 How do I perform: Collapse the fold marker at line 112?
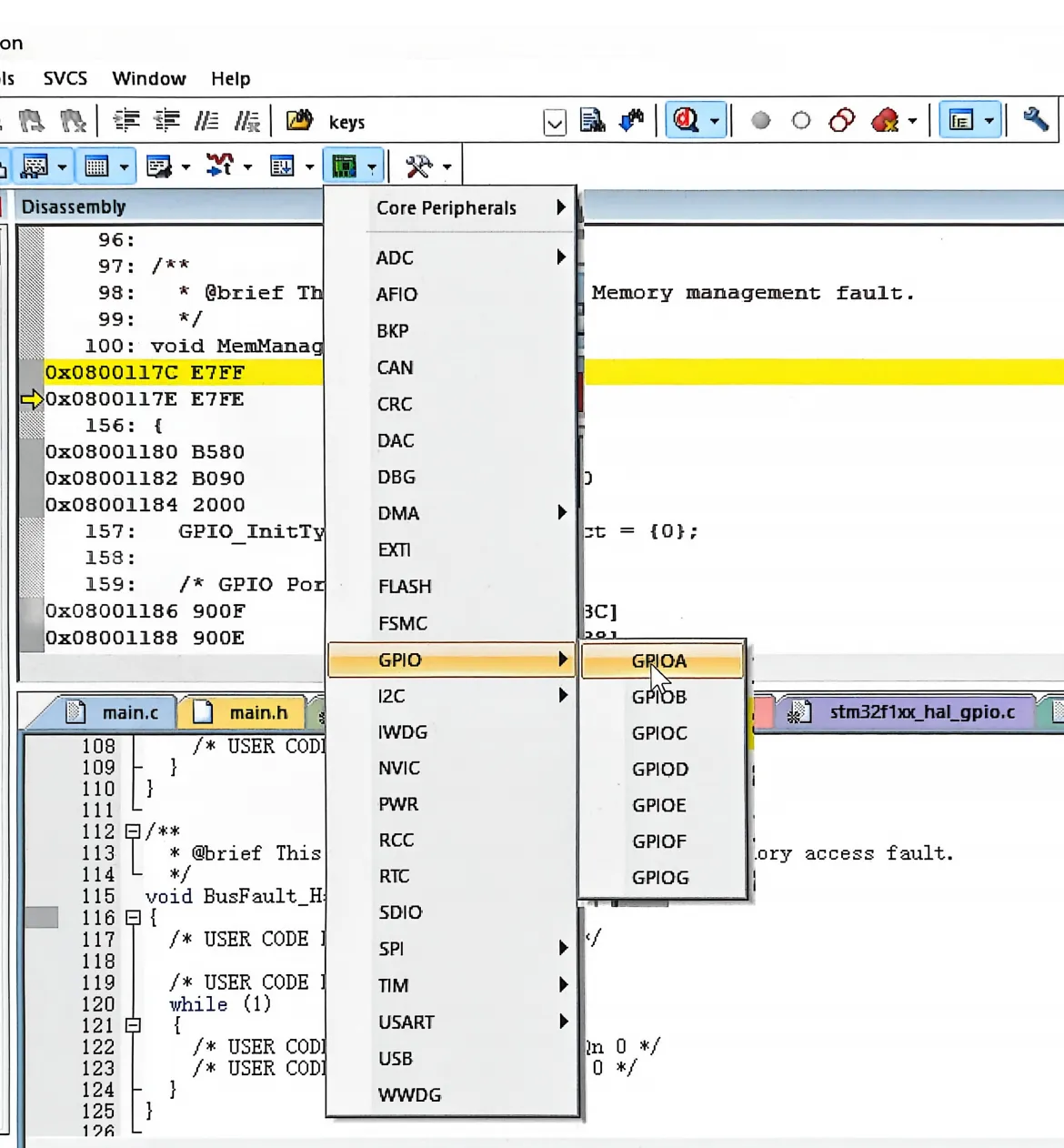click(133, 831)
